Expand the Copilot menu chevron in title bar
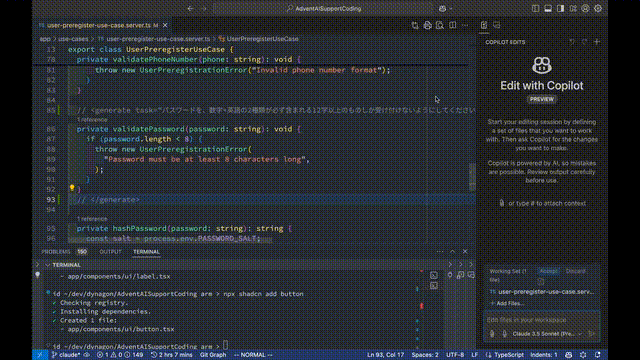The image size is (640, 360). 451,9
